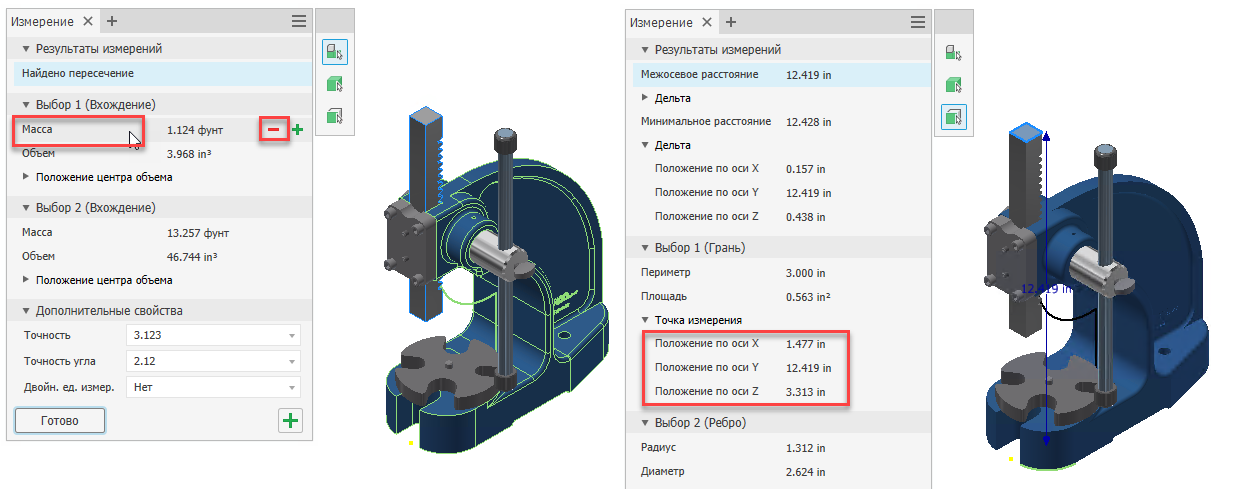Collapse Дельта under Минимальное расстояние
The height and width of the screenshot is (489, 1234).
[x=645, y=145]
